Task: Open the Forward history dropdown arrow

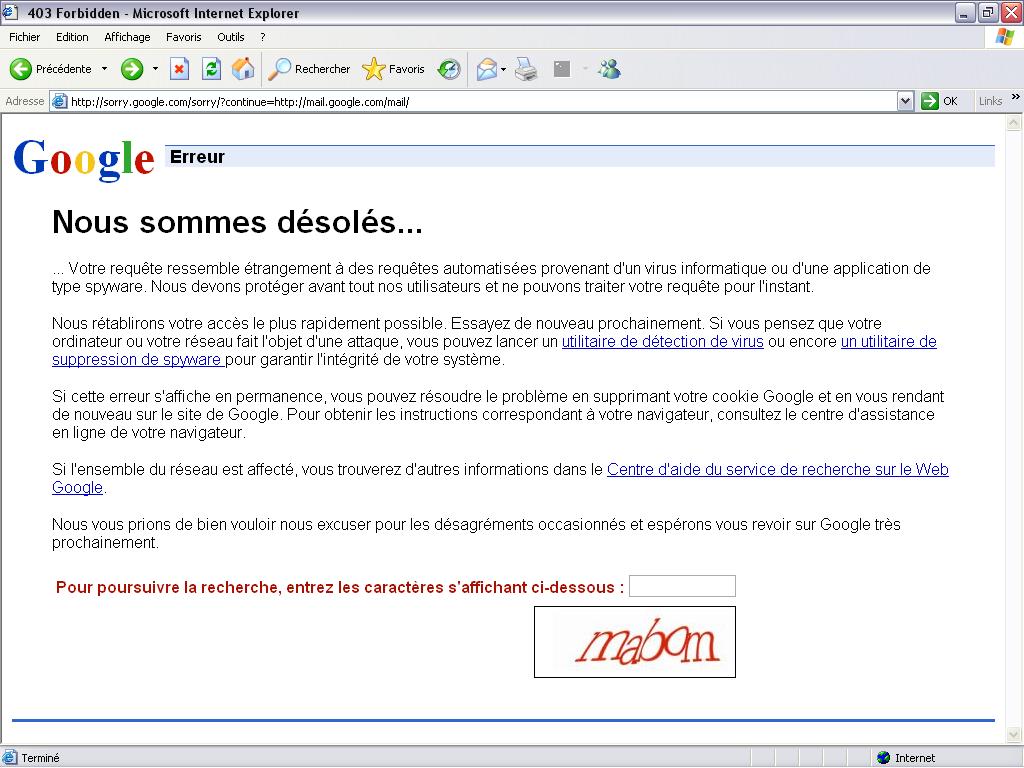Action: click(155, 69)
